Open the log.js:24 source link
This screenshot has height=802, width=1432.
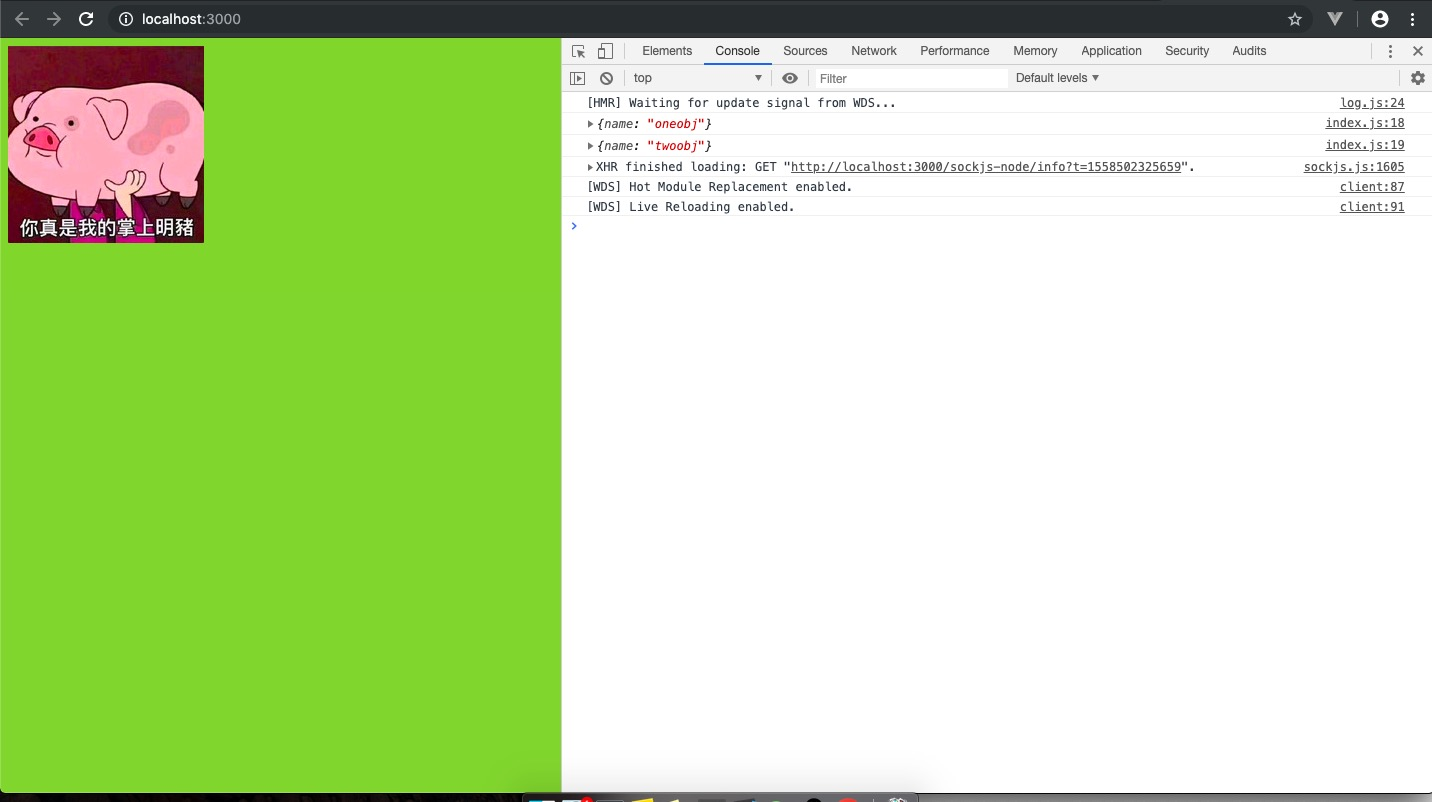[x=1372, y=103]
